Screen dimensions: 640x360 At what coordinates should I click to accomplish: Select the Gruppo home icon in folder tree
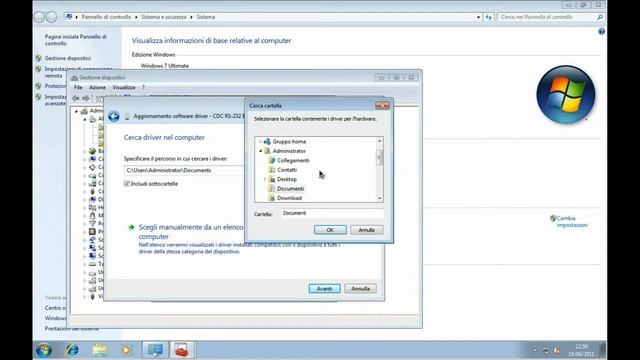tap(267, 142)
